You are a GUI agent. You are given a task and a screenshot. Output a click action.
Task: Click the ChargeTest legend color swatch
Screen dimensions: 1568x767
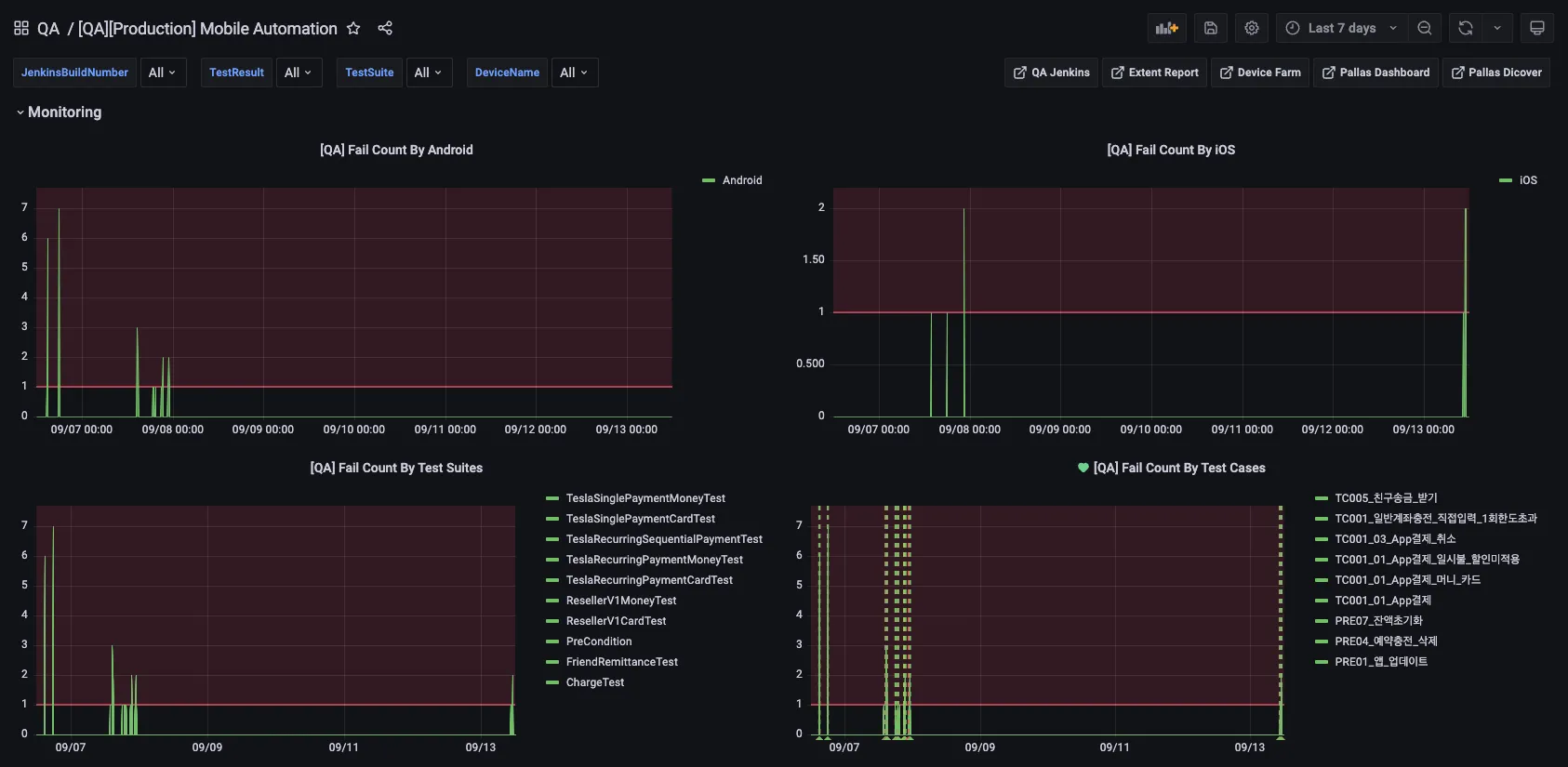click(x=552, y=682)
